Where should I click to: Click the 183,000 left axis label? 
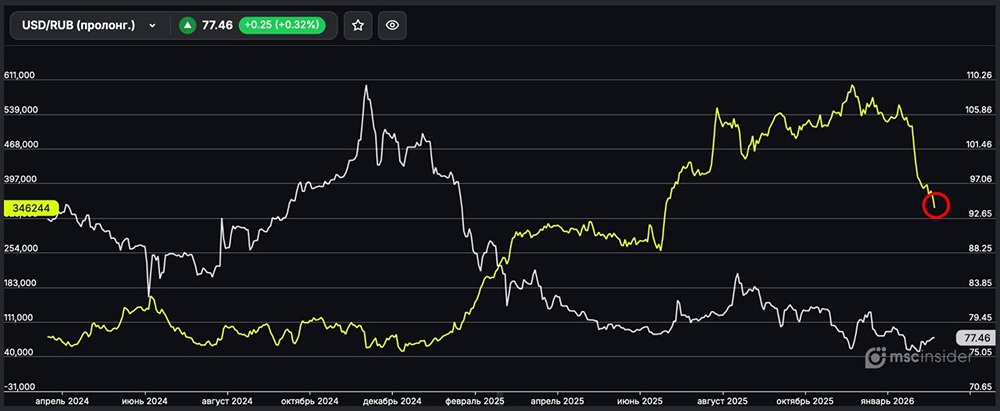(20, 283)
